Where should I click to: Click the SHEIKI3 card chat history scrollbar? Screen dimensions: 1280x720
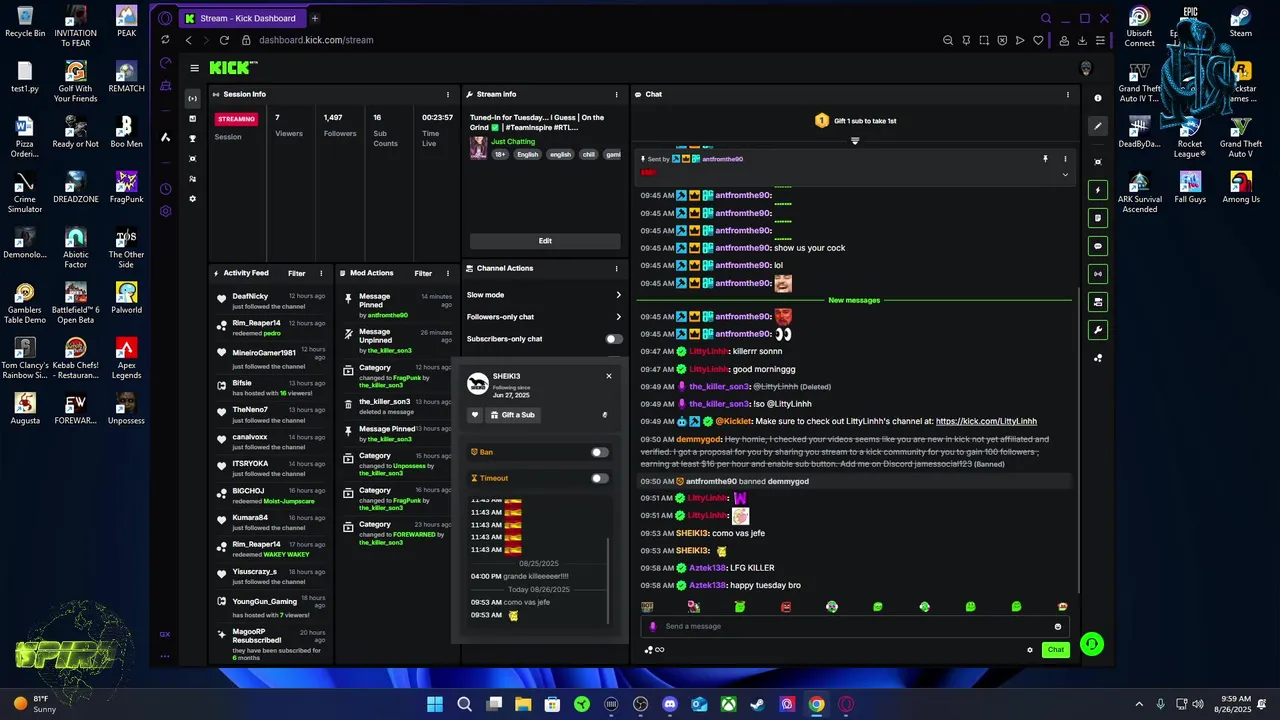point(608,580)
